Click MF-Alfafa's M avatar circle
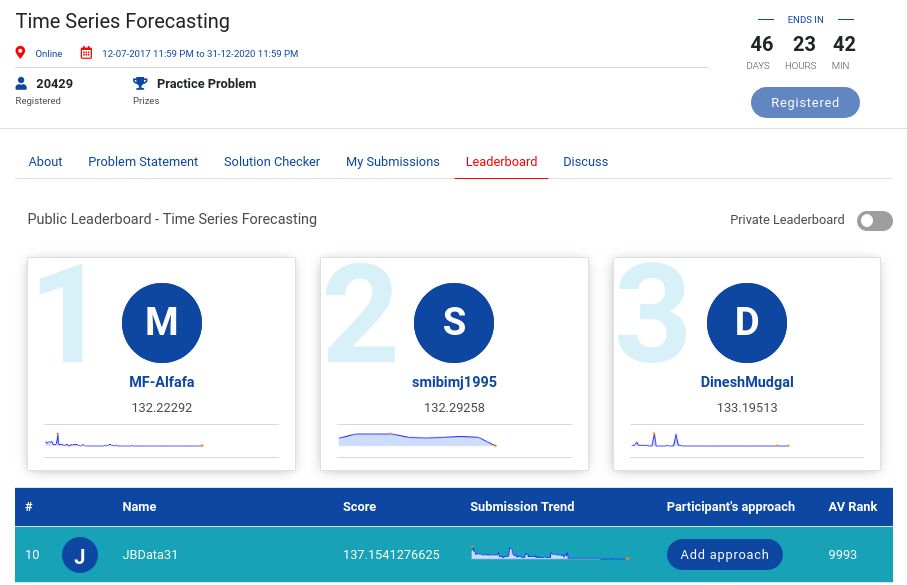The image size is (907, 585). (162, 322)
